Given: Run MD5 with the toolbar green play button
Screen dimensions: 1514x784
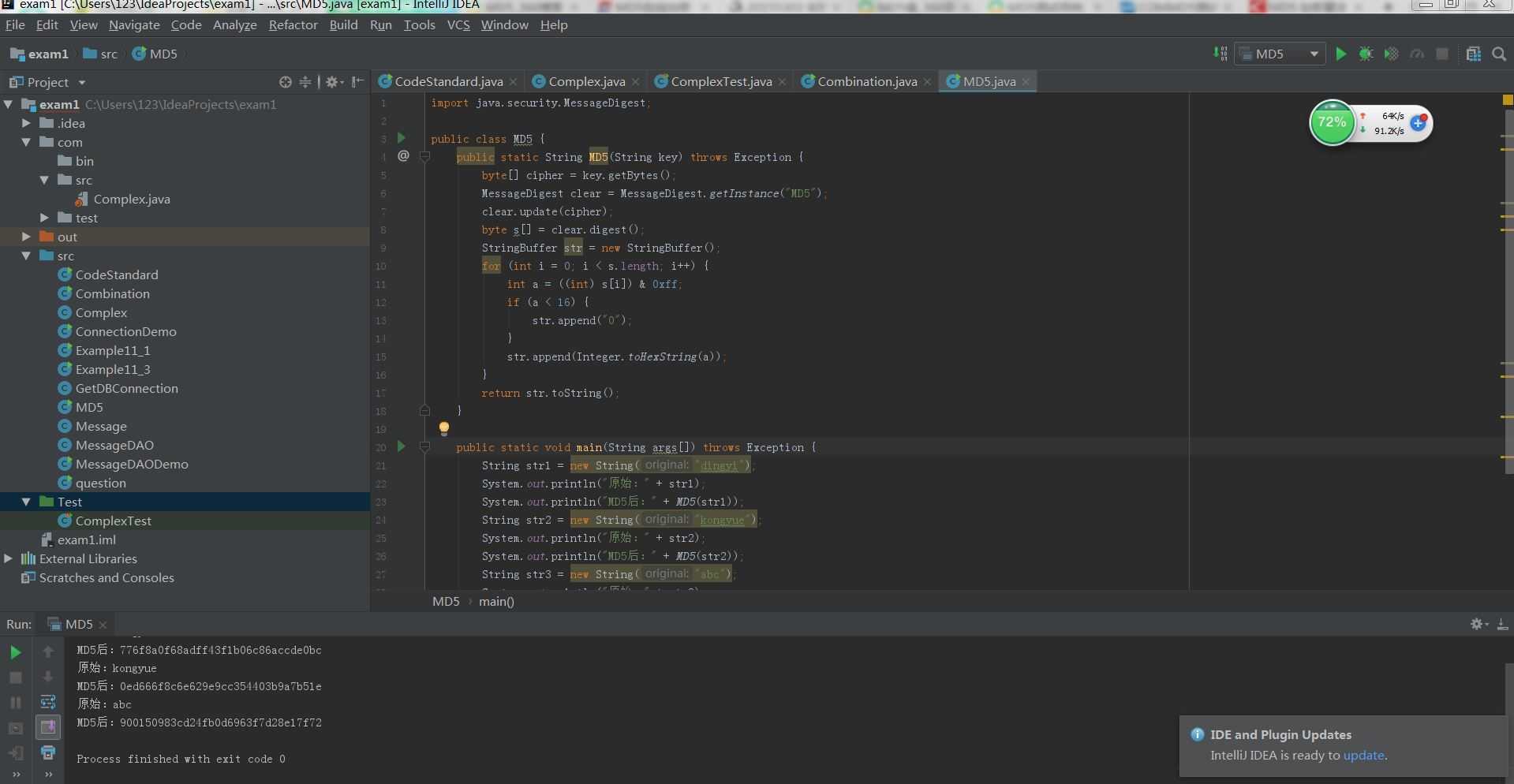Looking at the screenshot, I should point(1340,54).
